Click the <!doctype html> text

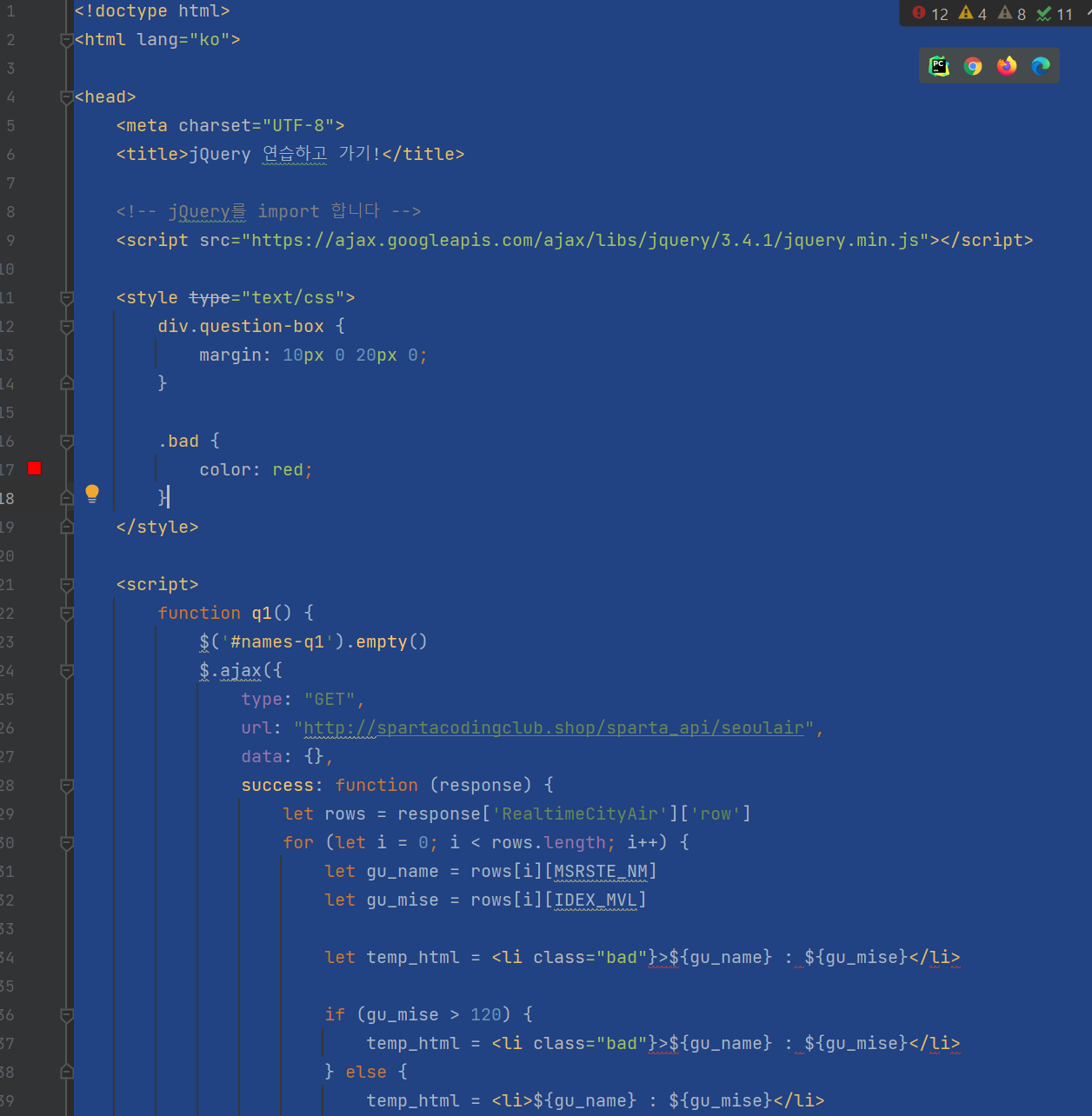152,11
